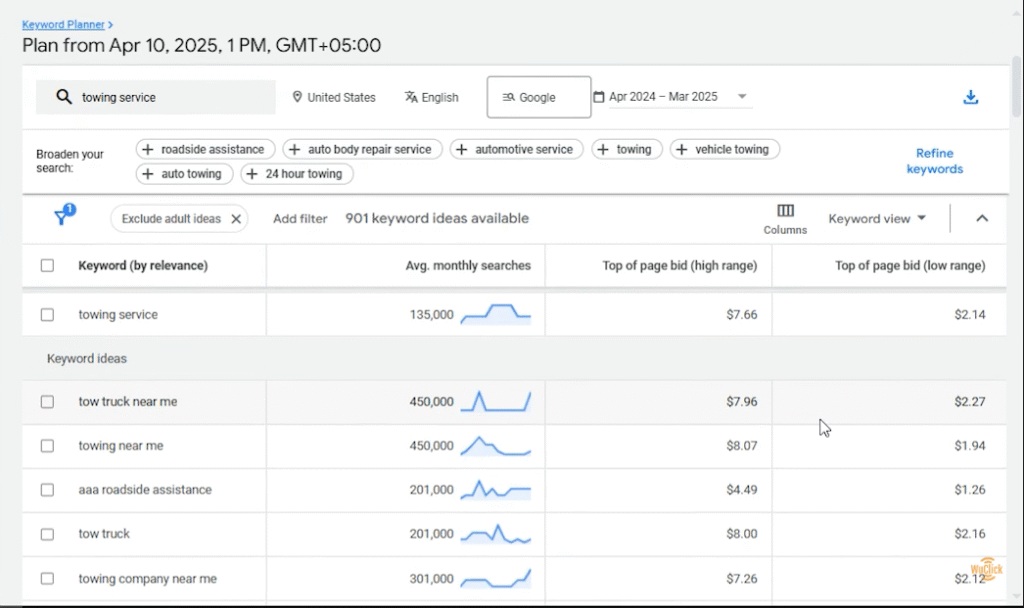Open the Keyword view dropdown
This screenshot has height=608, width=1024.
(877, 219)
